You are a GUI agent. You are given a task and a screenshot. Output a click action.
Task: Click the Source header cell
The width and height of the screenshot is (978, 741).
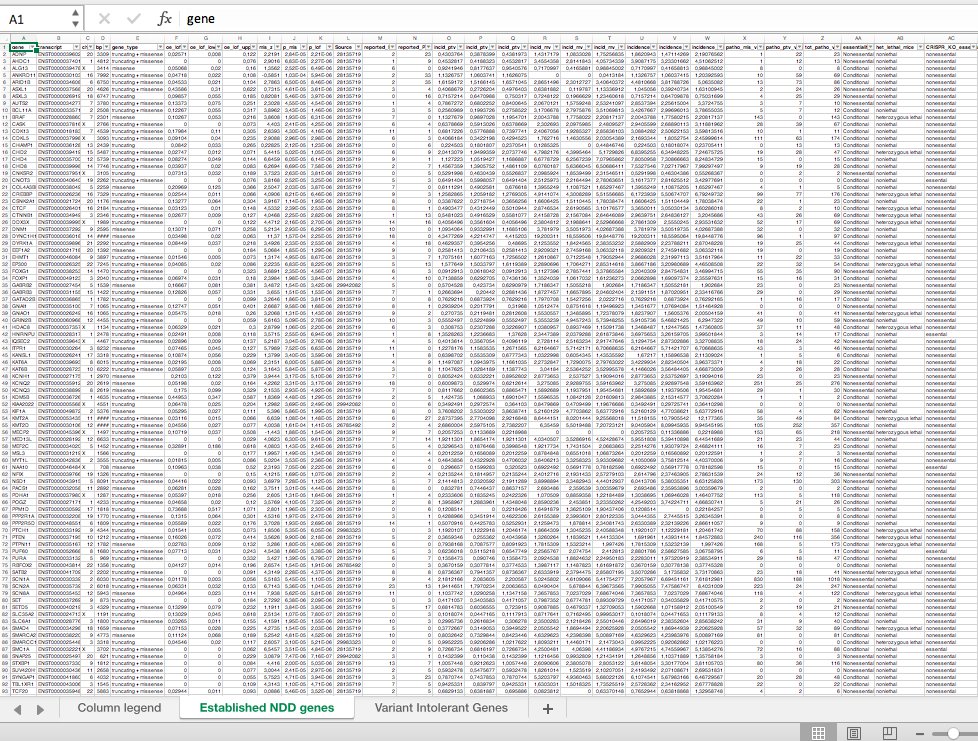(x=348, y=47)
